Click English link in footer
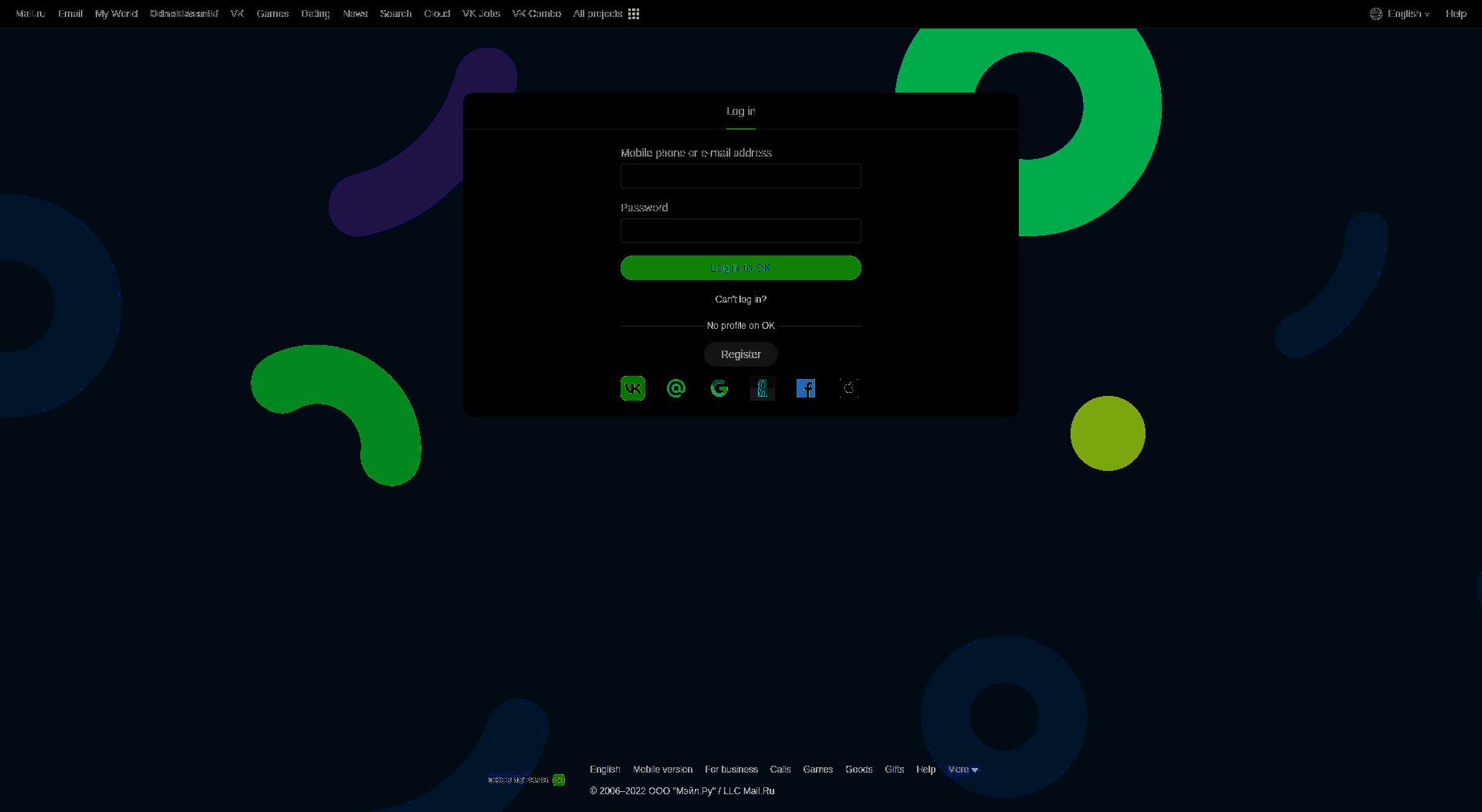This screenshot has height=812, width=1482. [x=605, y=770]
